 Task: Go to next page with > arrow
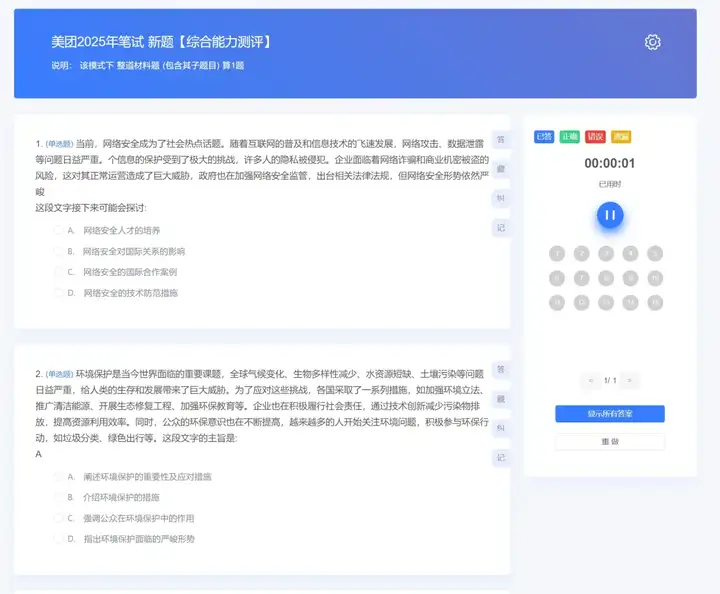pyautogui.click(x=630, y=381)
